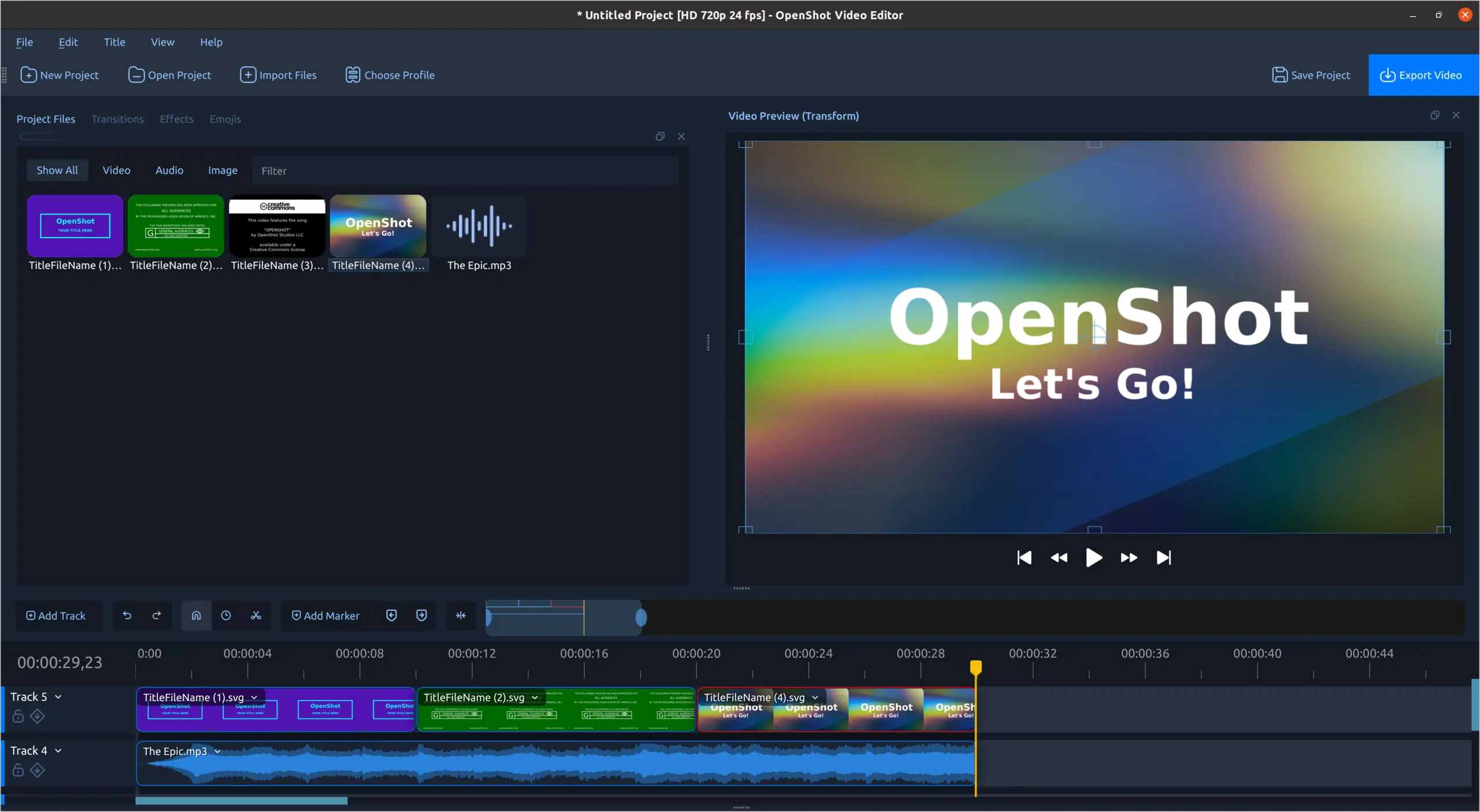The height and width of the screenshot is (812, 1480).
Task: Click the New Project toolbar button
Action: [x=60, y=75]
